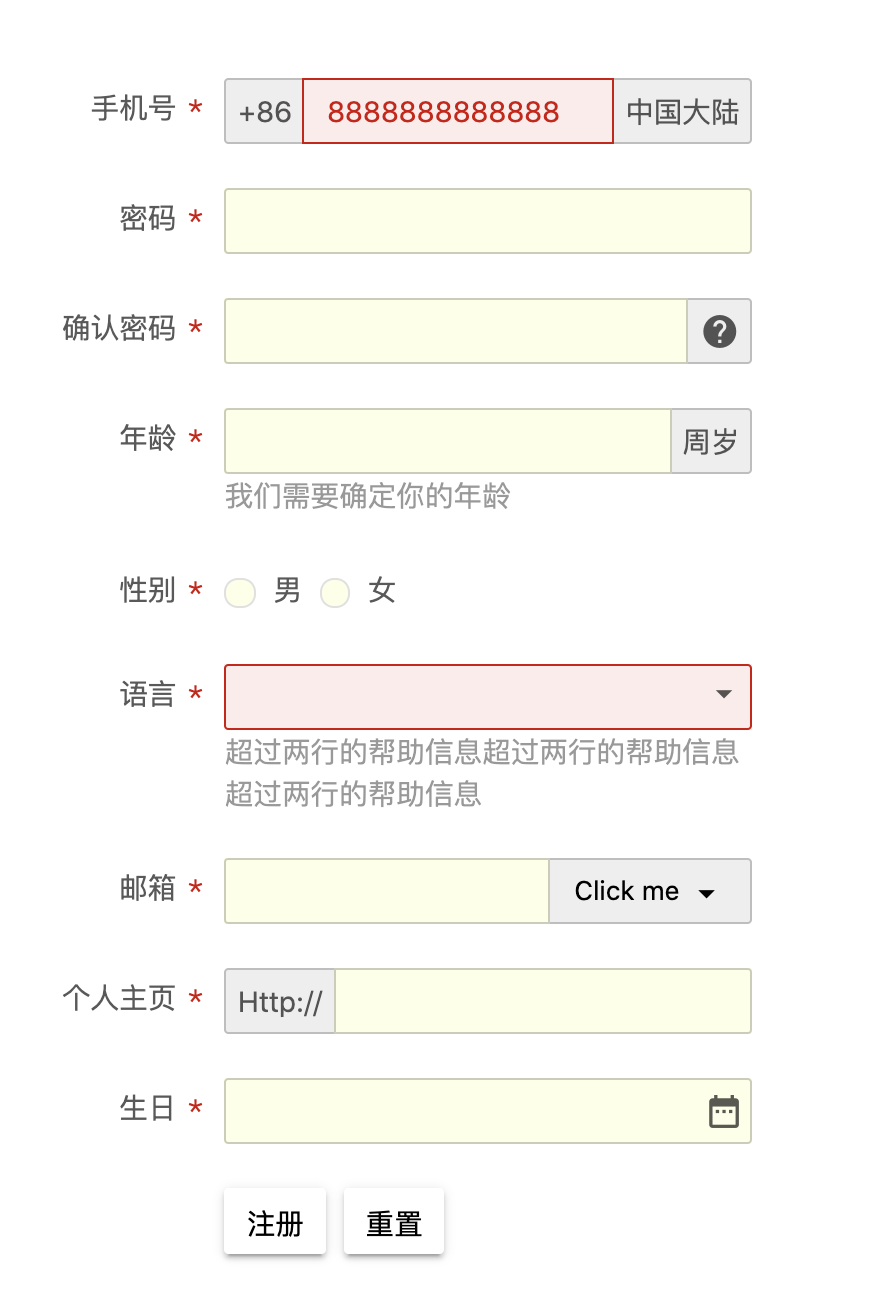882x1306 pixels.
Task: Click the empty radio circle before 男
Action: [240, 592]
